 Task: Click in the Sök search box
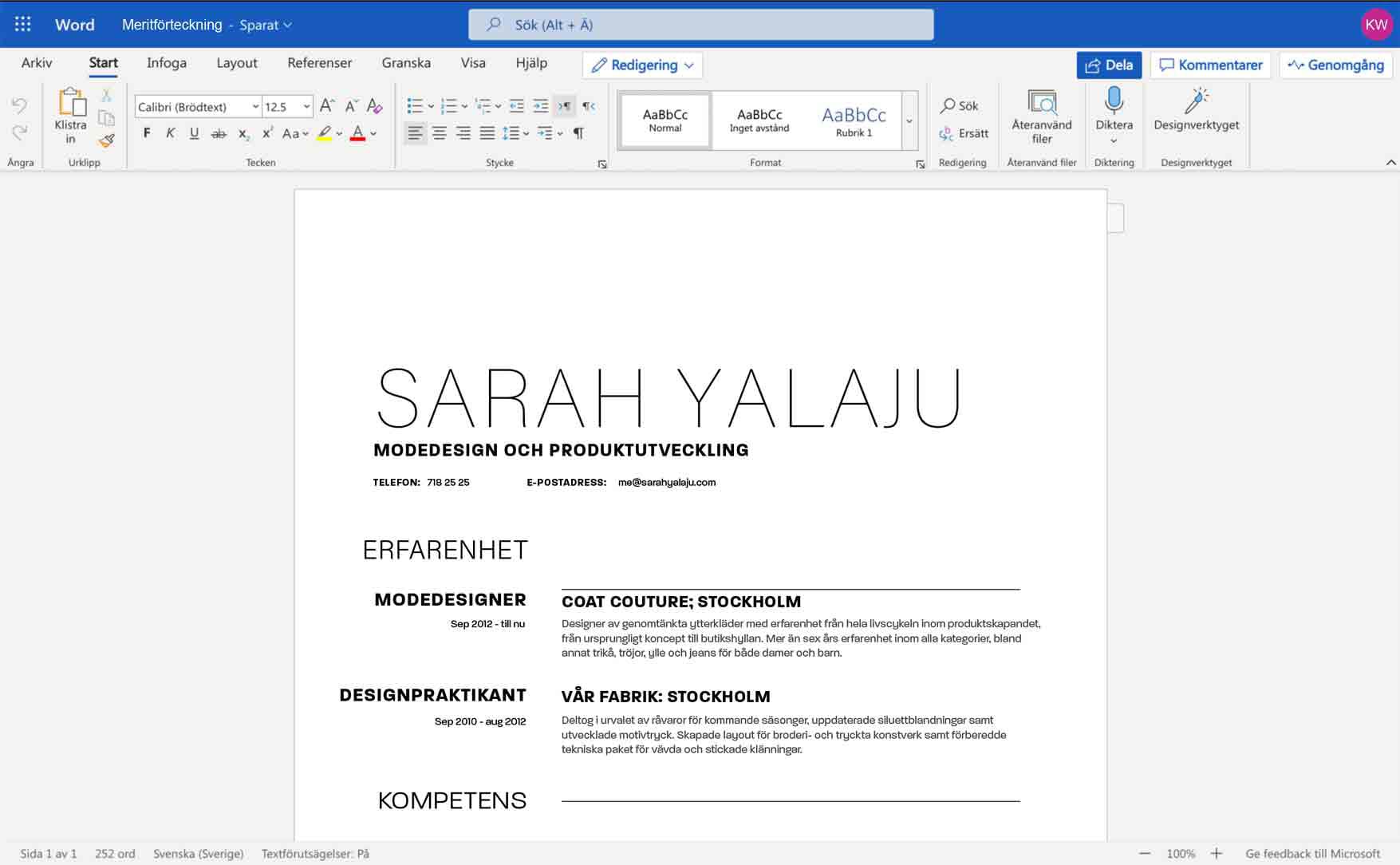tap(700, 25)
